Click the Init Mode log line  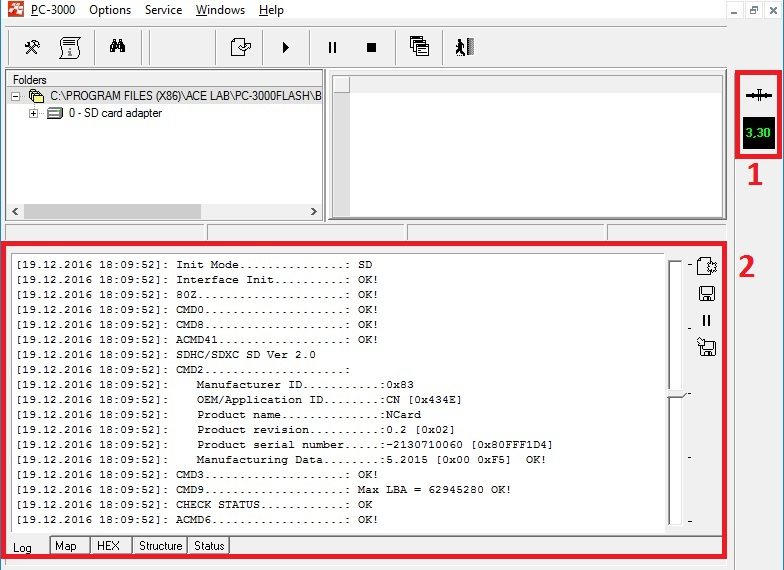(x=194, y=264)
